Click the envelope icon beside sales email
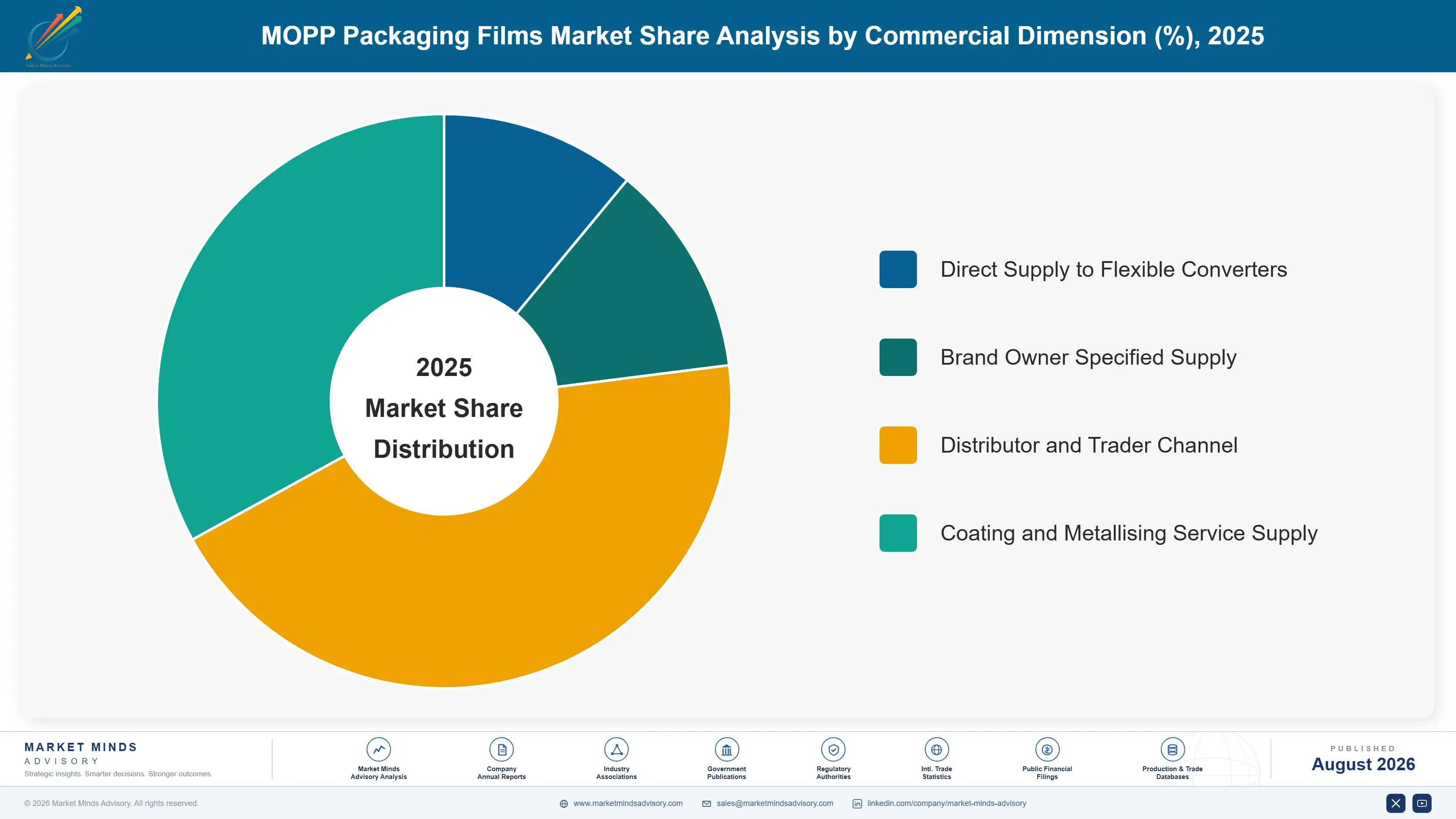 707,804
